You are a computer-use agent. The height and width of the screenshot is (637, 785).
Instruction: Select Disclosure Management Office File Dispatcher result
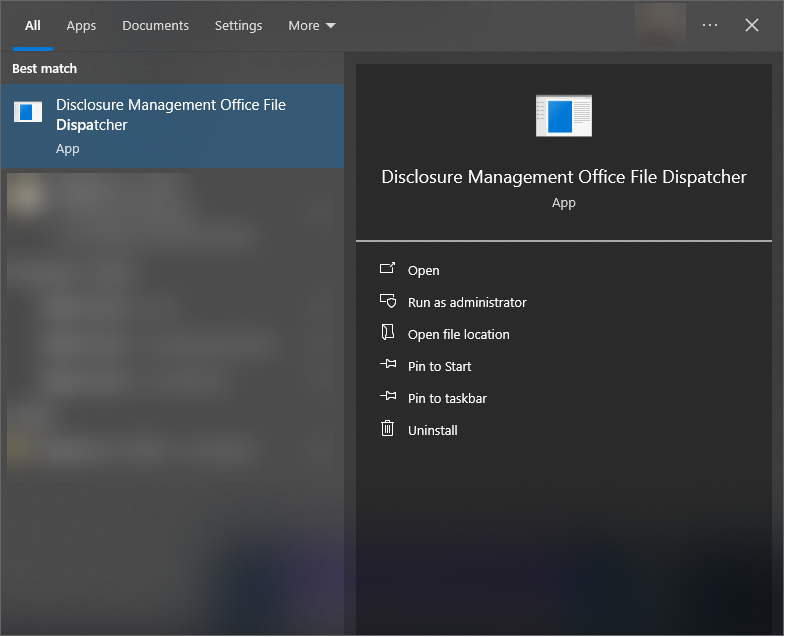(172, 126)
